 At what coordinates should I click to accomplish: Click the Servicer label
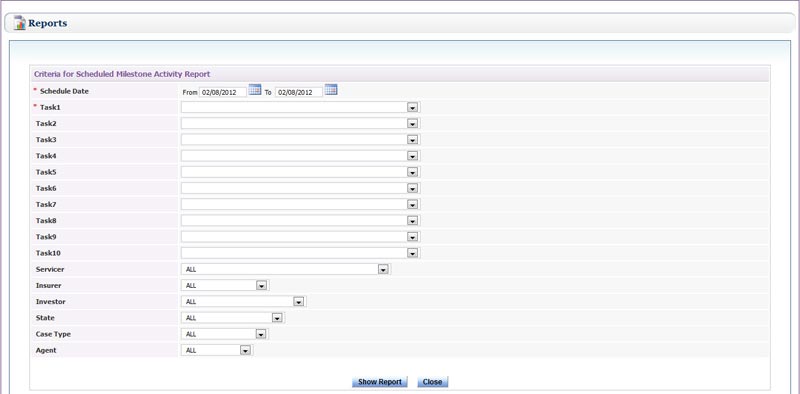(x=50, y=269)
